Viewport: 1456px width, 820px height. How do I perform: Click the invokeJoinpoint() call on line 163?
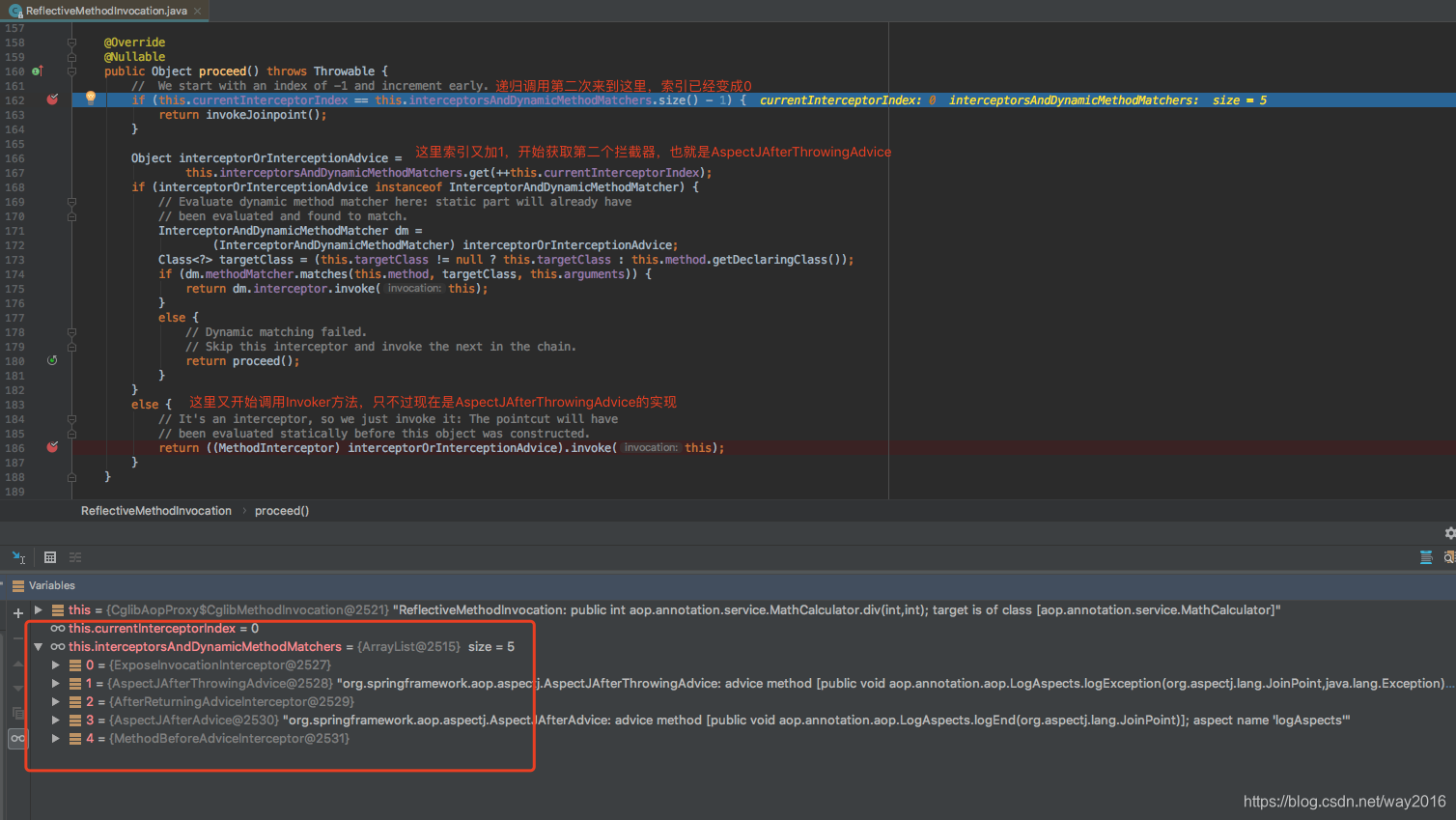pos(263,115)
